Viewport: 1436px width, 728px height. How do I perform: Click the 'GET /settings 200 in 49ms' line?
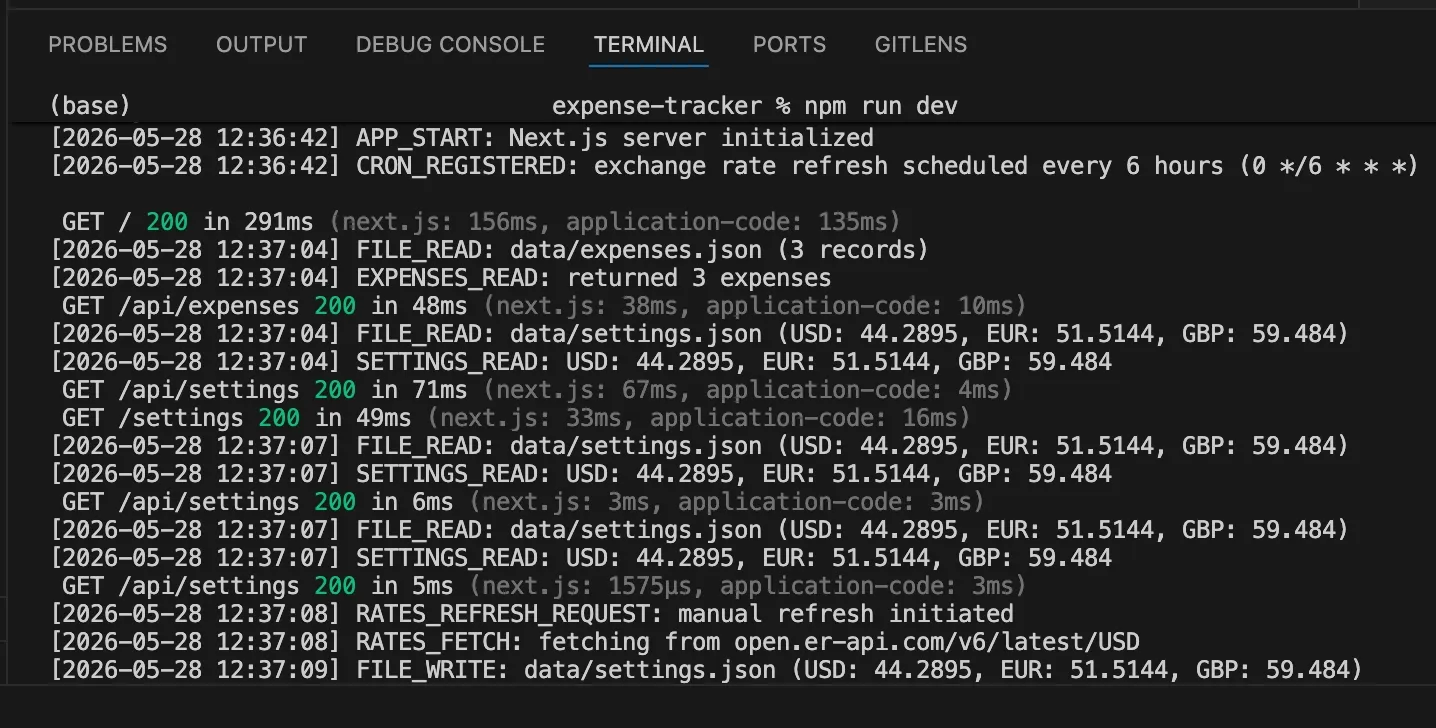click(516, 417)
